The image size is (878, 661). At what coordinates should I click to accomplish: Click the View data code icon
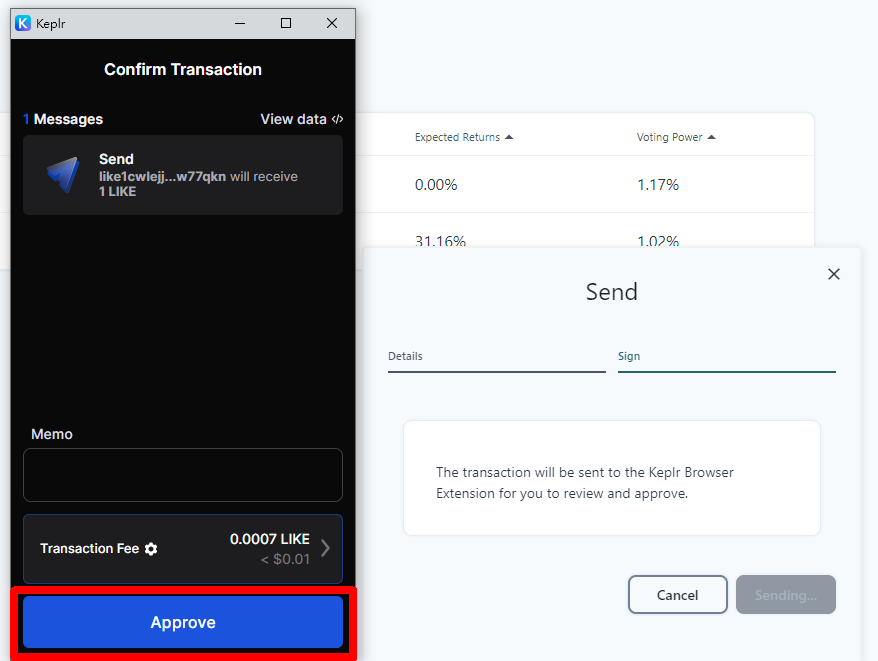[x=337, y=119]
